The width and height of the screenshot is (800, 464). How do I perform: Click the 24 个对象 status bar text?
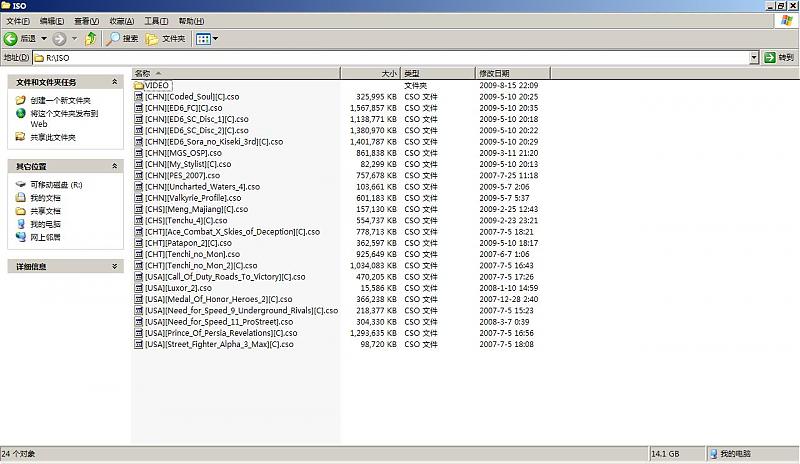point(18,453)
